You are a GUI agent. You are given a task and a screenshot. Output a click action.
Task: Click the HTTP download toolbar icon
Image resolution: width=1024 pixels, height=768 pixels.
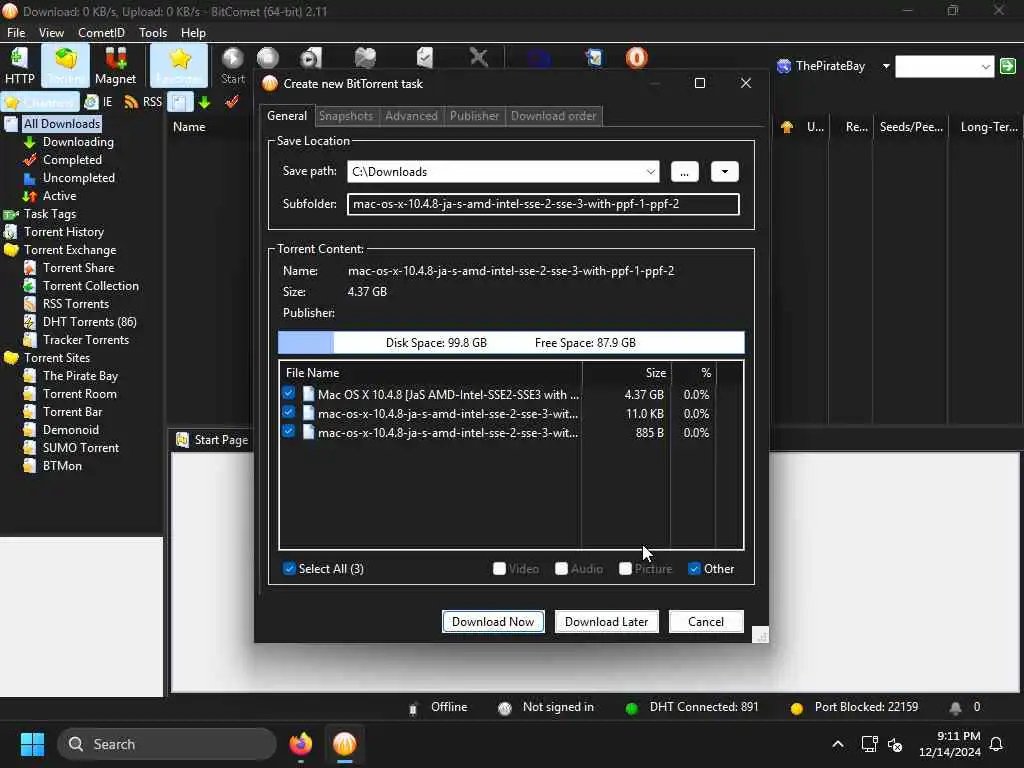[x=20, y=65]
